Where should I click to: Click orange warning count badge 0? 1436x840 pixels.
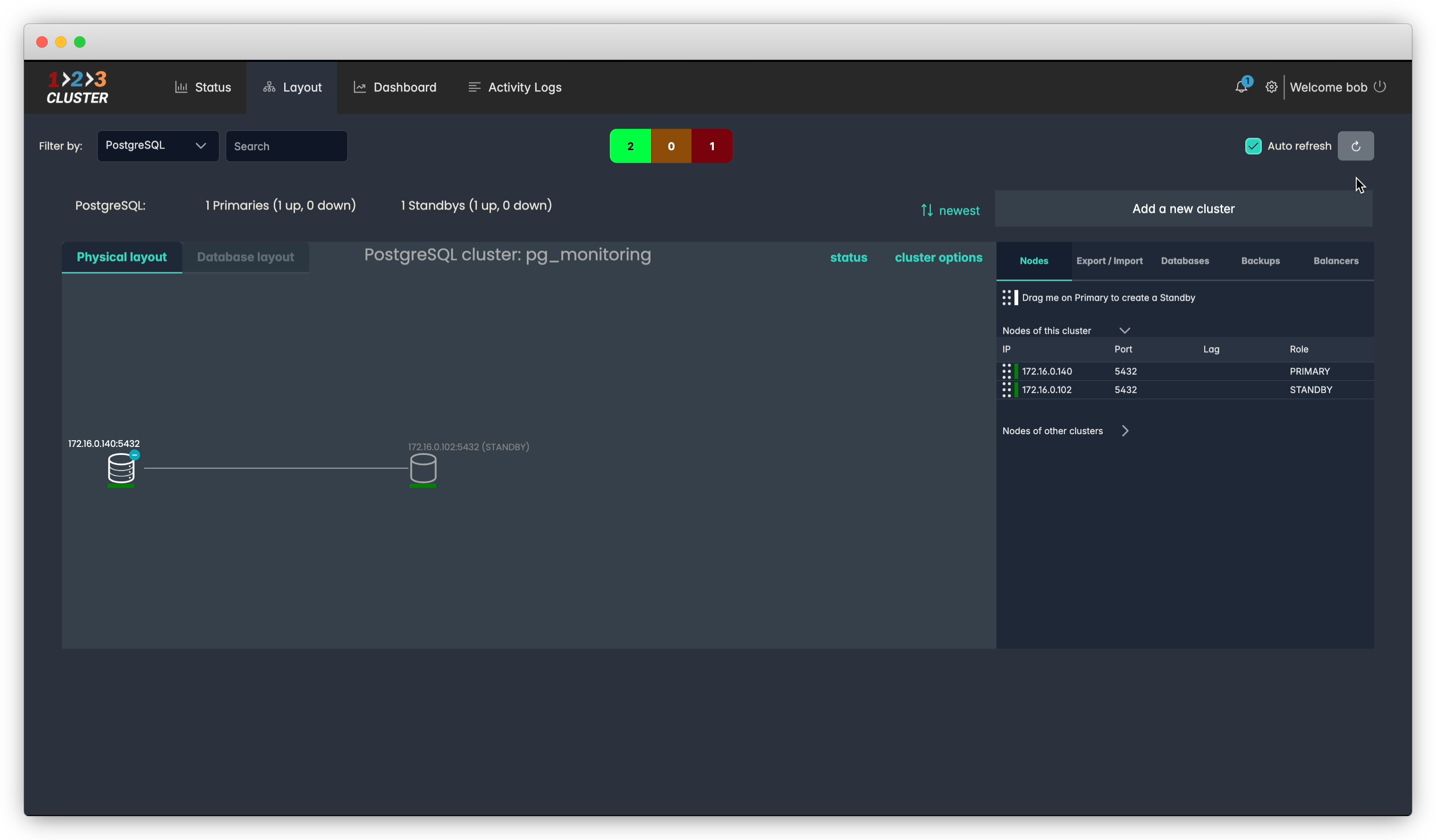pos(671,146)
